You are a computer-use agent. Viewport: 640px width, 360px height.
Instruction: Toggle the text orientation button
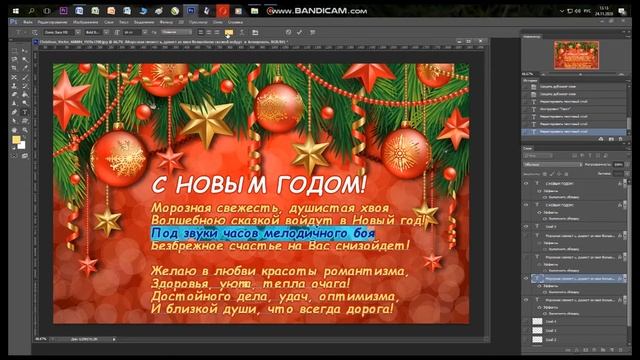(35, 32)
